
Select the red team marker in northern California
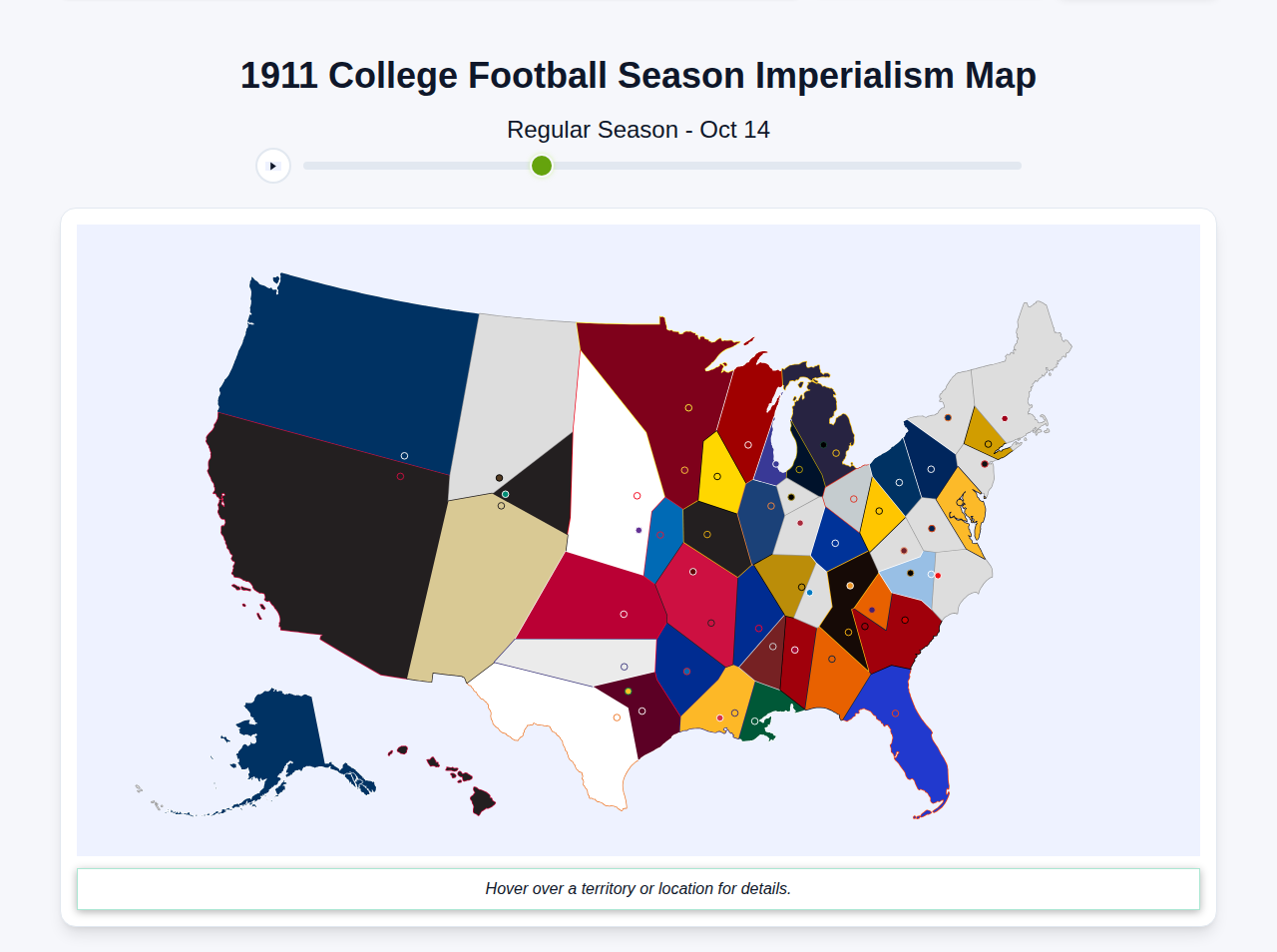400,476
